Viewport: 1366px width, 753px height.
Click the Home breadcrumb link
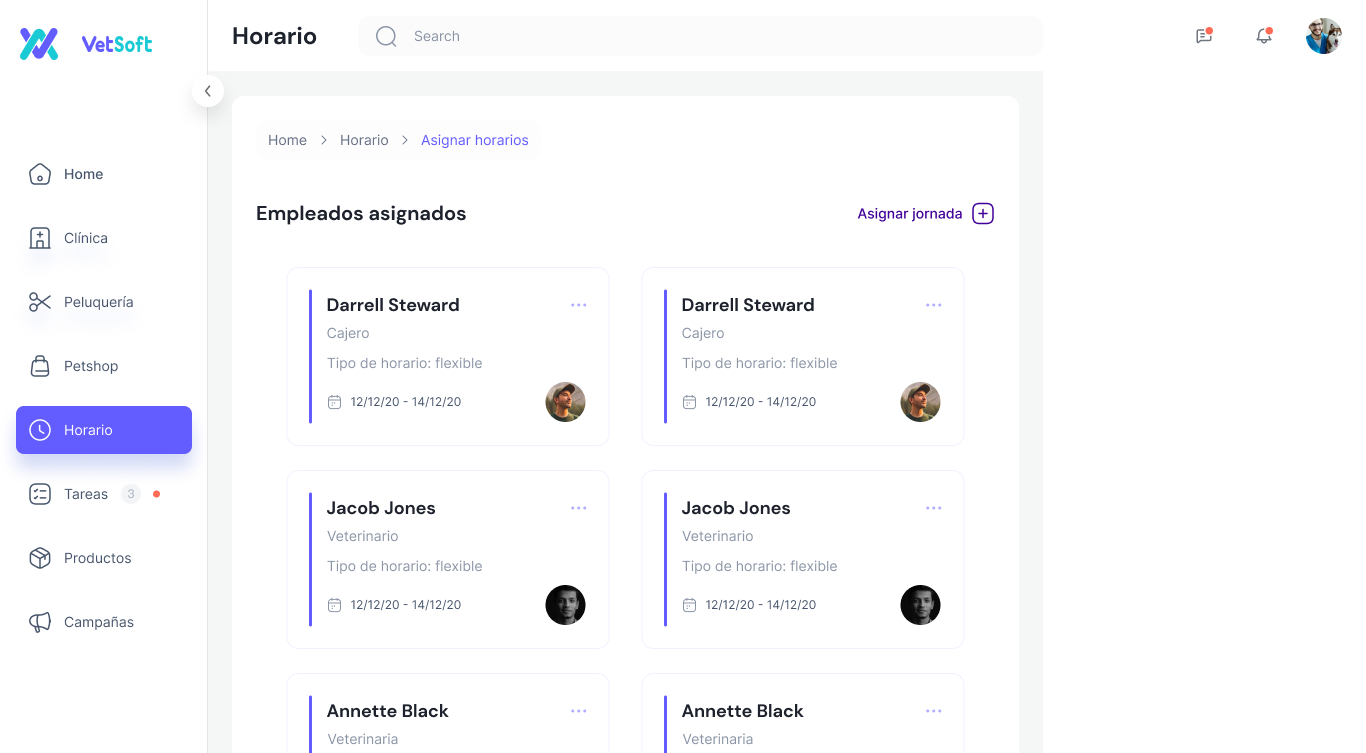(287, 140)
